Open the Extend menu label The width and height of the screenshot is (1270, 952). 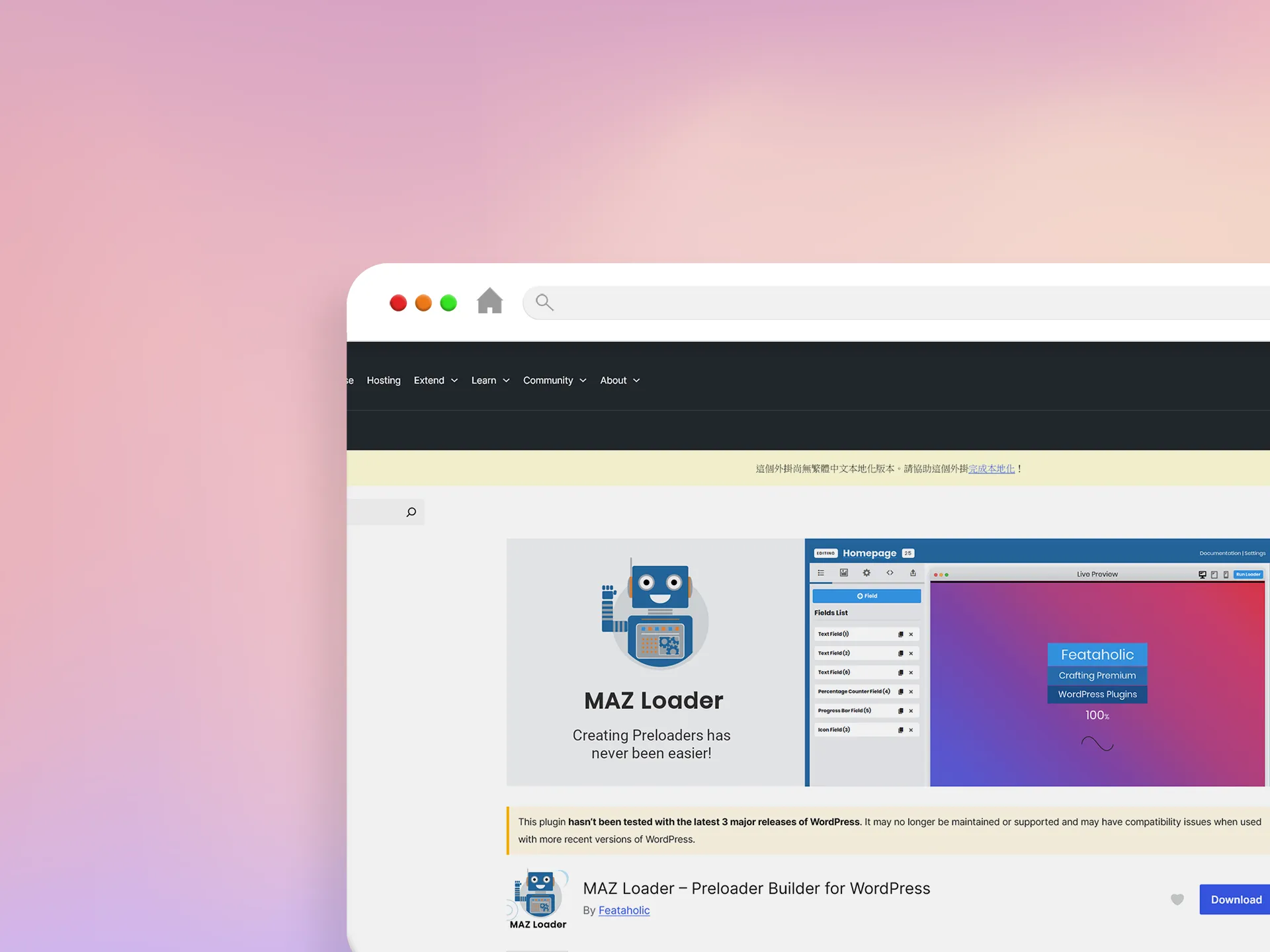pyautogui.click(x=429, y=380)
